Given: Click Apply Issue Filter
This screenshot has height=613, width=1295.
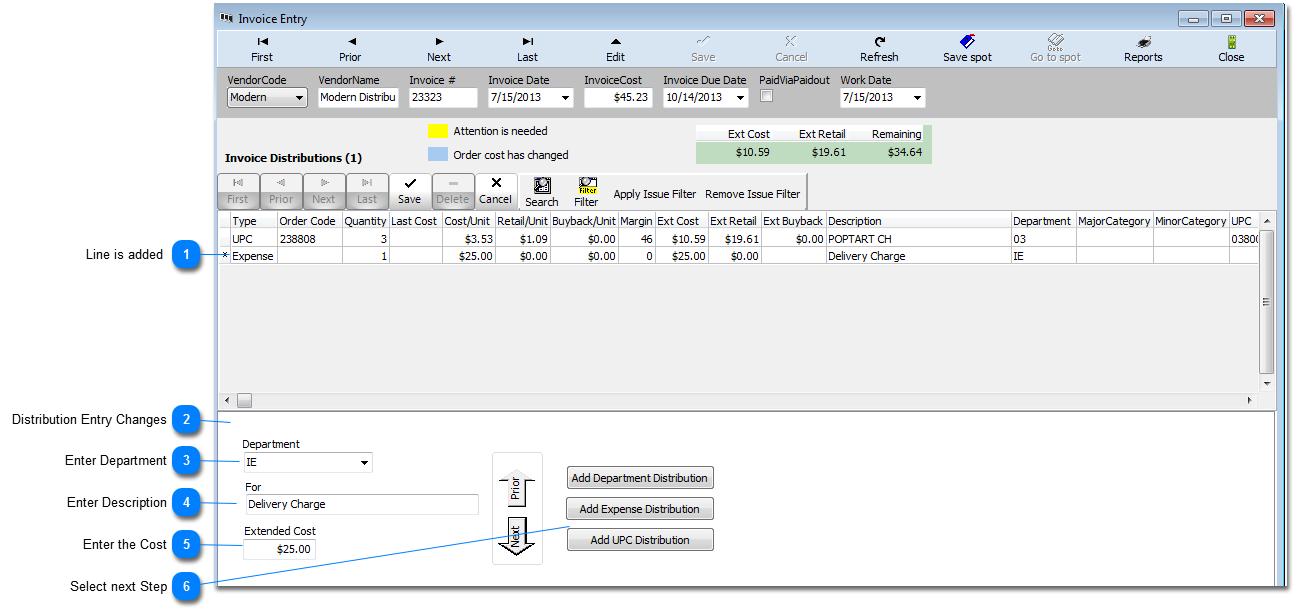Looking at the screenshot, I should point(654,194).
